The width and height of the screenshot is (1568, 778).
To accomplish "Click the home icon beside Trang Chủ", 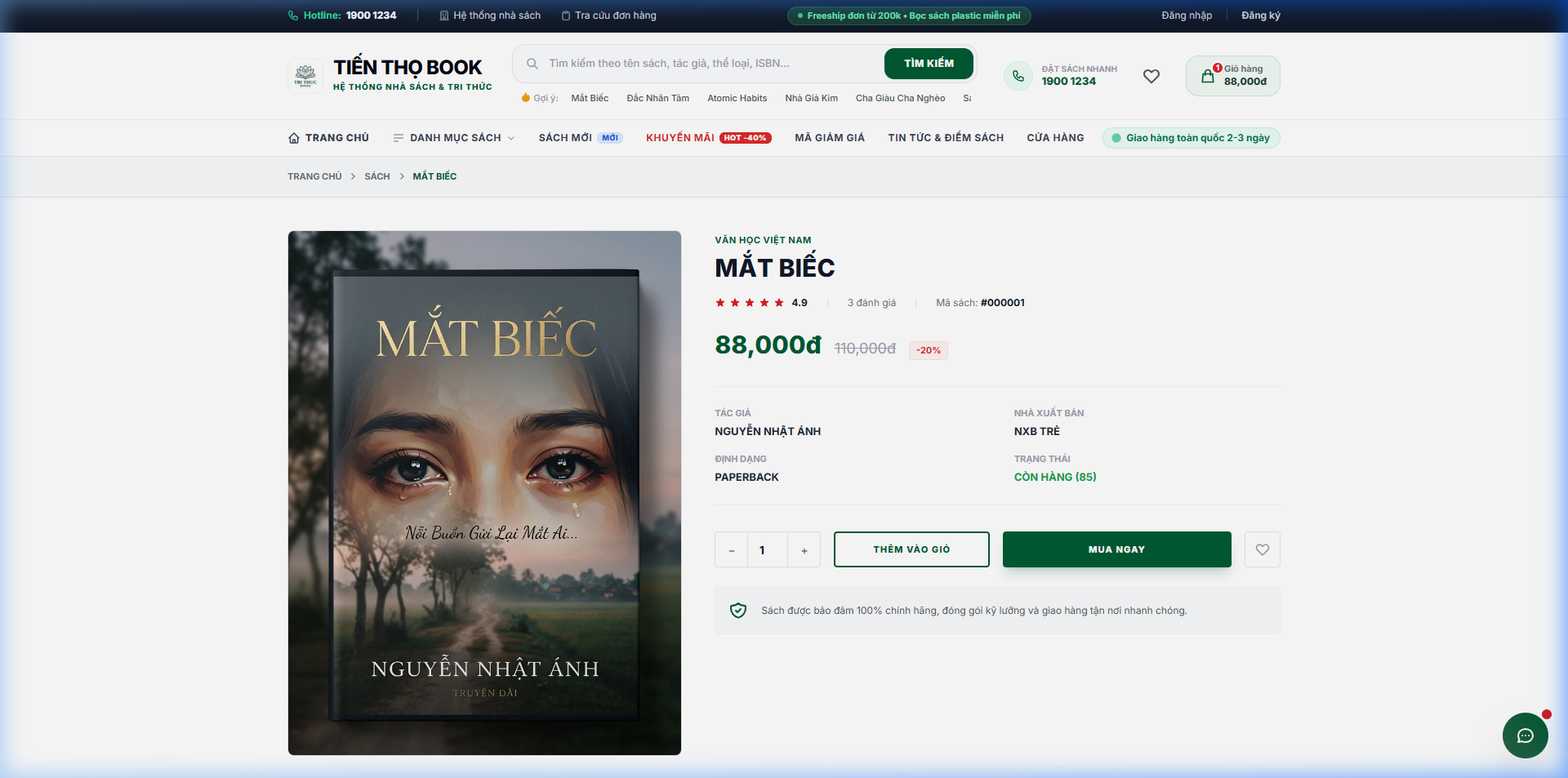I will click(294, 138).
